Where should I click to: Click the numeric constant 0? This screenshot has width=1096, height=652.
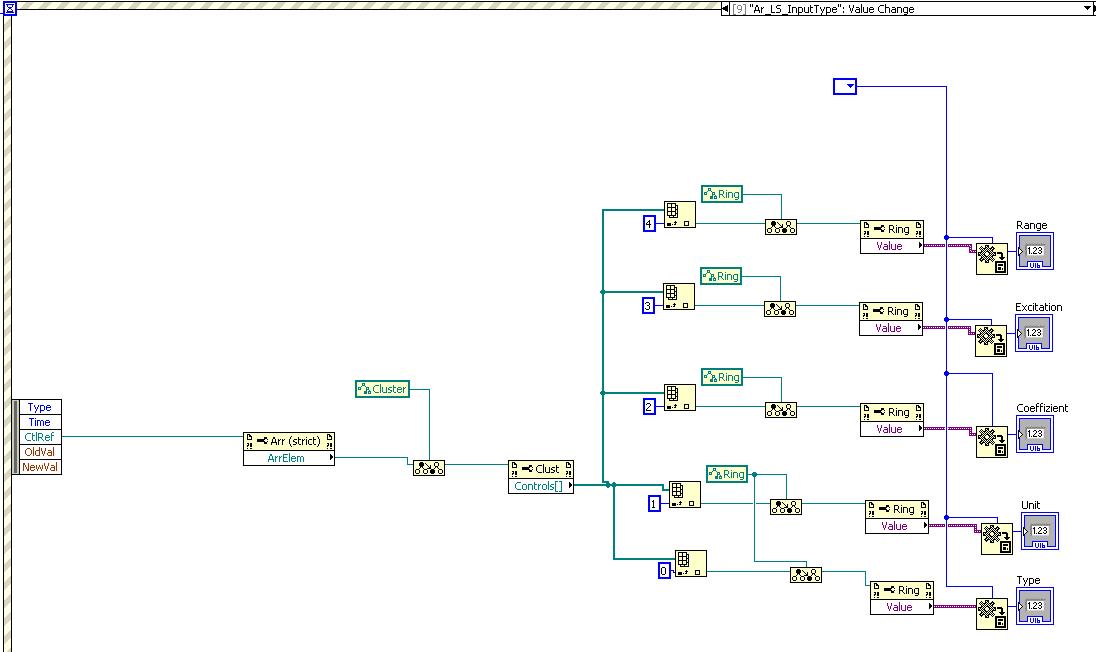664,571
